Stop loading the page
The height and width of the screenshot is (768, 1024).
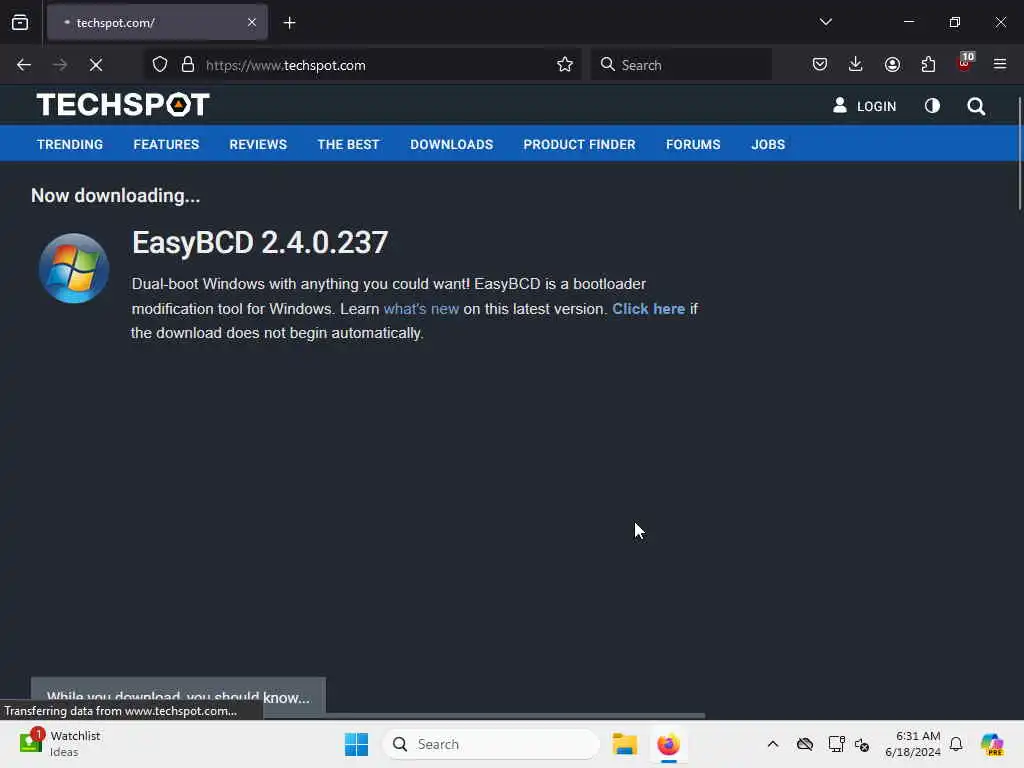[96, 65]
